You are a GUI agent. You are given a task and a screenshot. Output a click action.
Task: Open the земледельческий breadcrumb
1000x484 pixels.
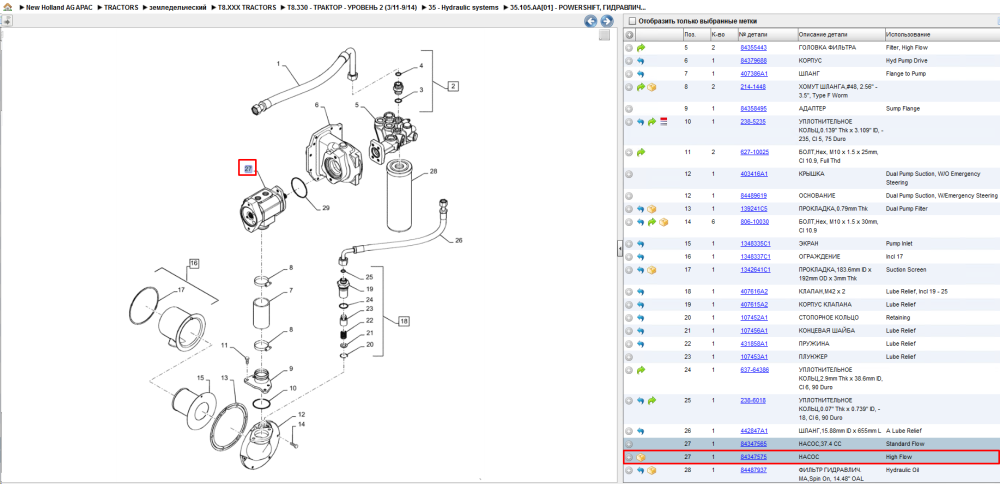tap(177, 7)
